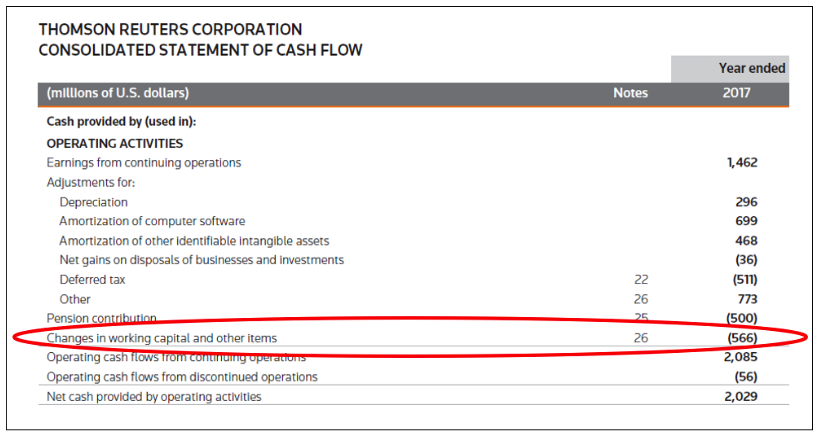The height and width of the screenshot is (439, 819).
Task: Click the Consolidated Statement of Cash Flow heading
Action: [x=200, y=50]
